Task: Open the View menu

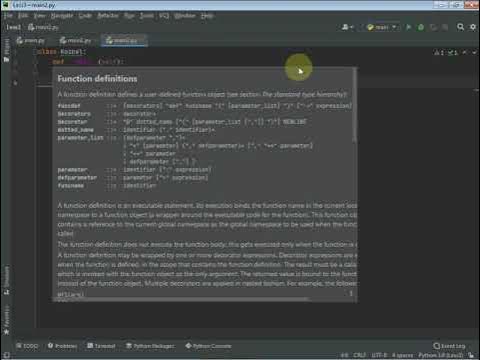Action: pyautogui.click(x=39, y=16)
